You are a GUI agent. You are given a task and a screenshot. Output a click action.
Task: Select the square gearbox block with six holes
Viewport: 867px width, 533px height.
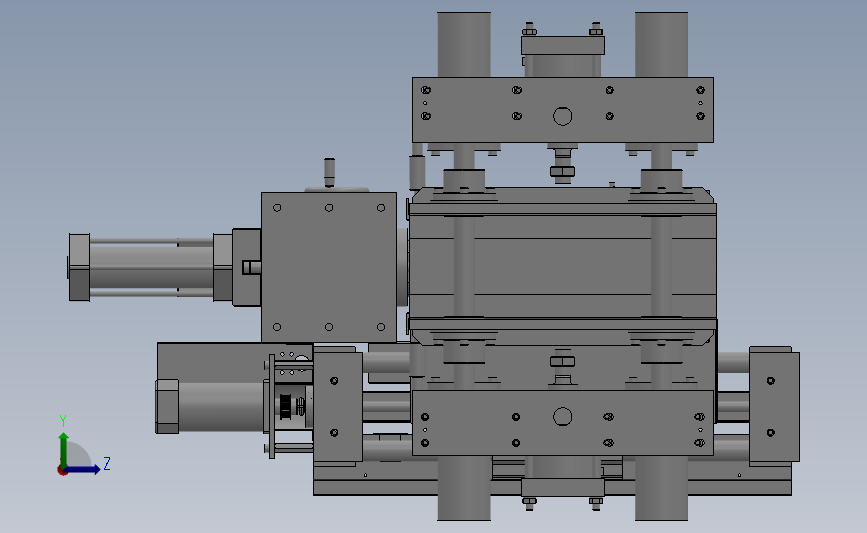[329, 267]
